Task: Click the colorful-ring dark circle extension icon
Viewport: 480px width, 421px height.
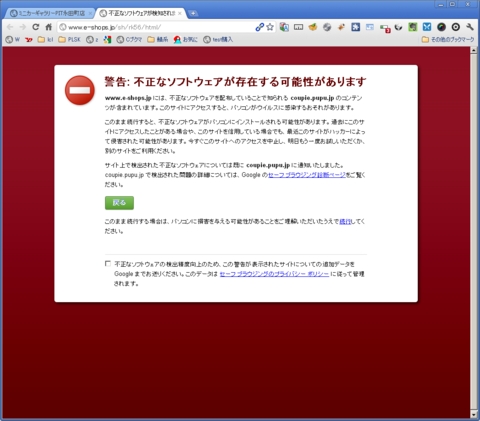Action: [x=441, y=27]
